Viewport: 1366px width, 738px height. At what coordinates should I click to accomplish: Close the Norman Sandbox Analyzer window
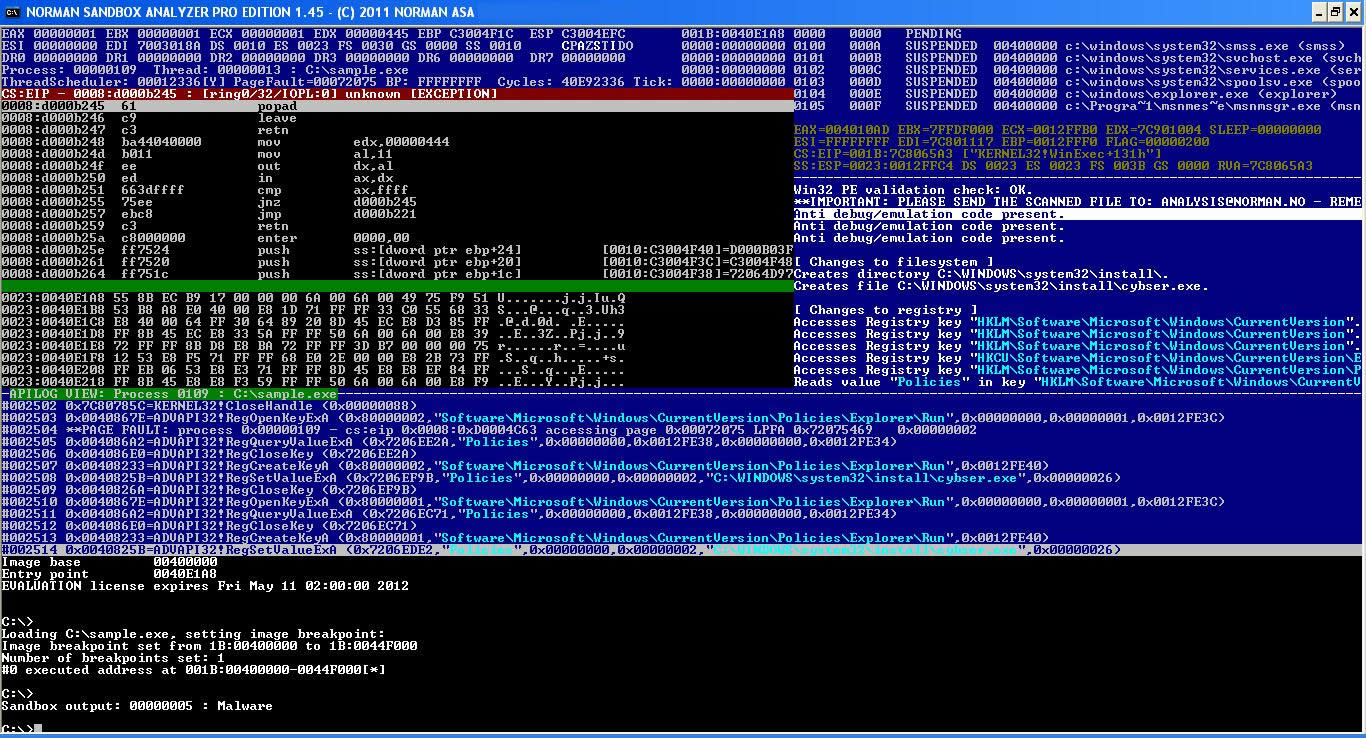(1353, 12)
